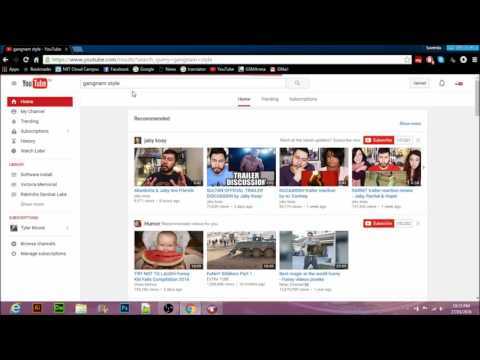Open the YouTube bookmark
Image resolution: width=480 pixels, height=360 pixels.
(x=222, y=69)
